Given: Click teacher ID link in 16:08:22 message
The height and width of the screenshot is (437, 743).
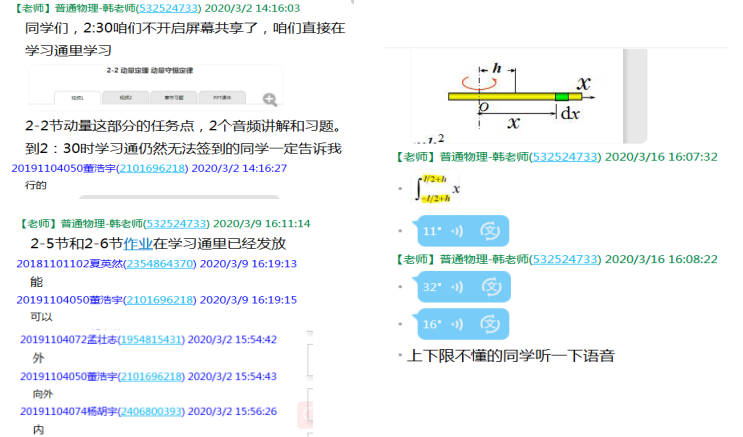Looking at the screenshot, I should [565, 259].
